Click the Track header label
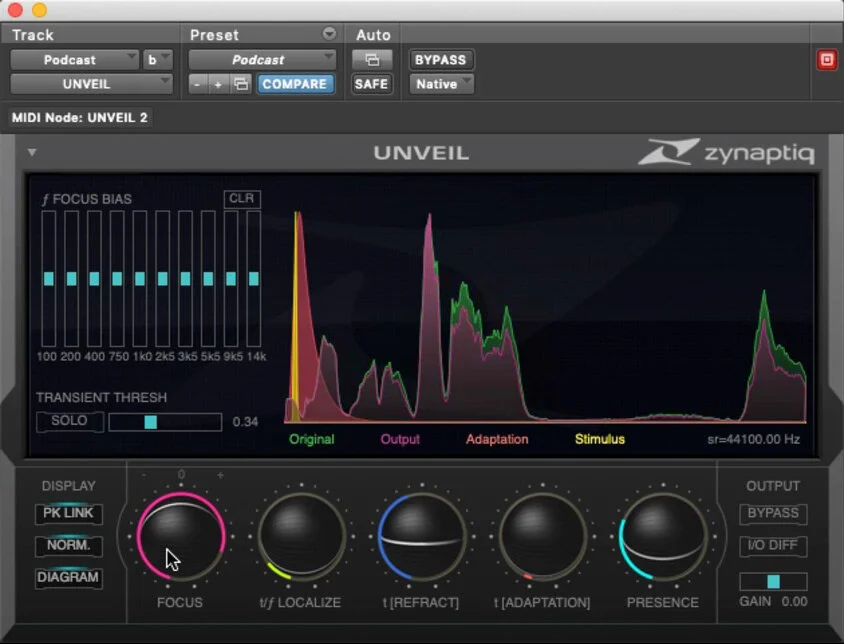Image resolution: width=844 pixels, height=644 pixels. [x=33, y=35]
